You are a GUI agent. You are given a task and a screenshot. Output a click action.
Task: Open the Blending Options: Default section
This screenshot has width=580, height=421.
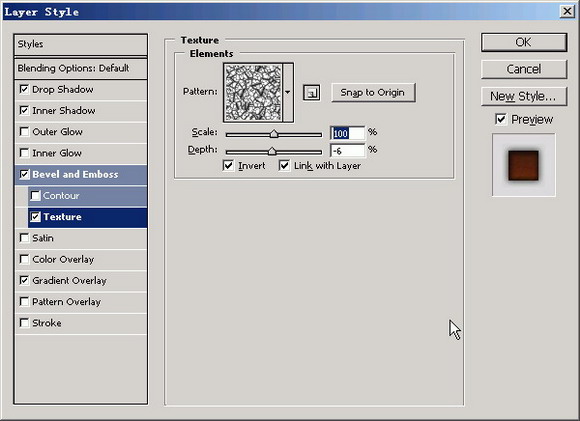81,68
